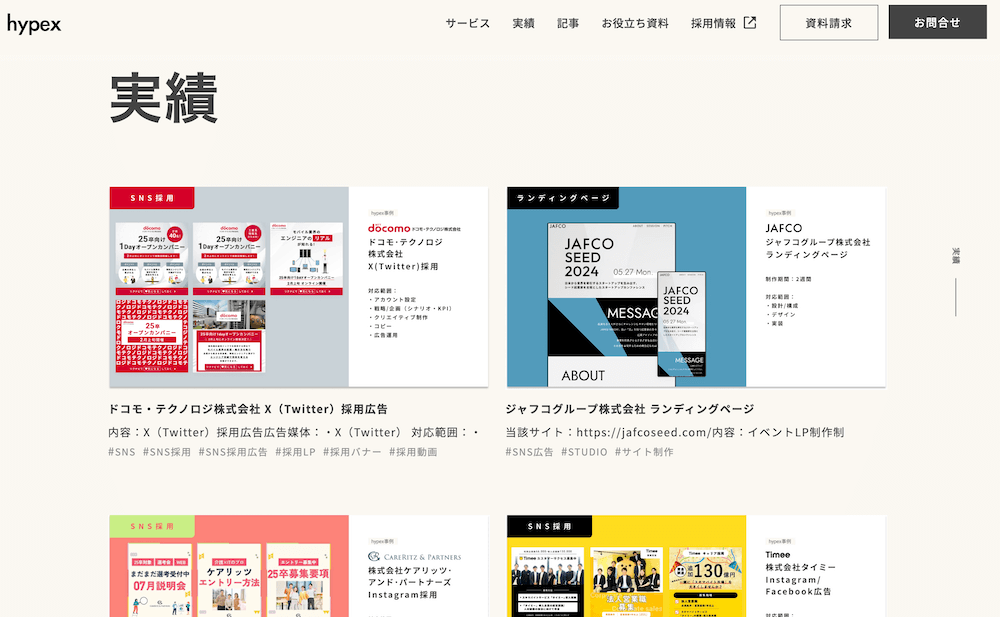
Task: Select お役立ち資料 in the header
Action: [x=635, y=23]
